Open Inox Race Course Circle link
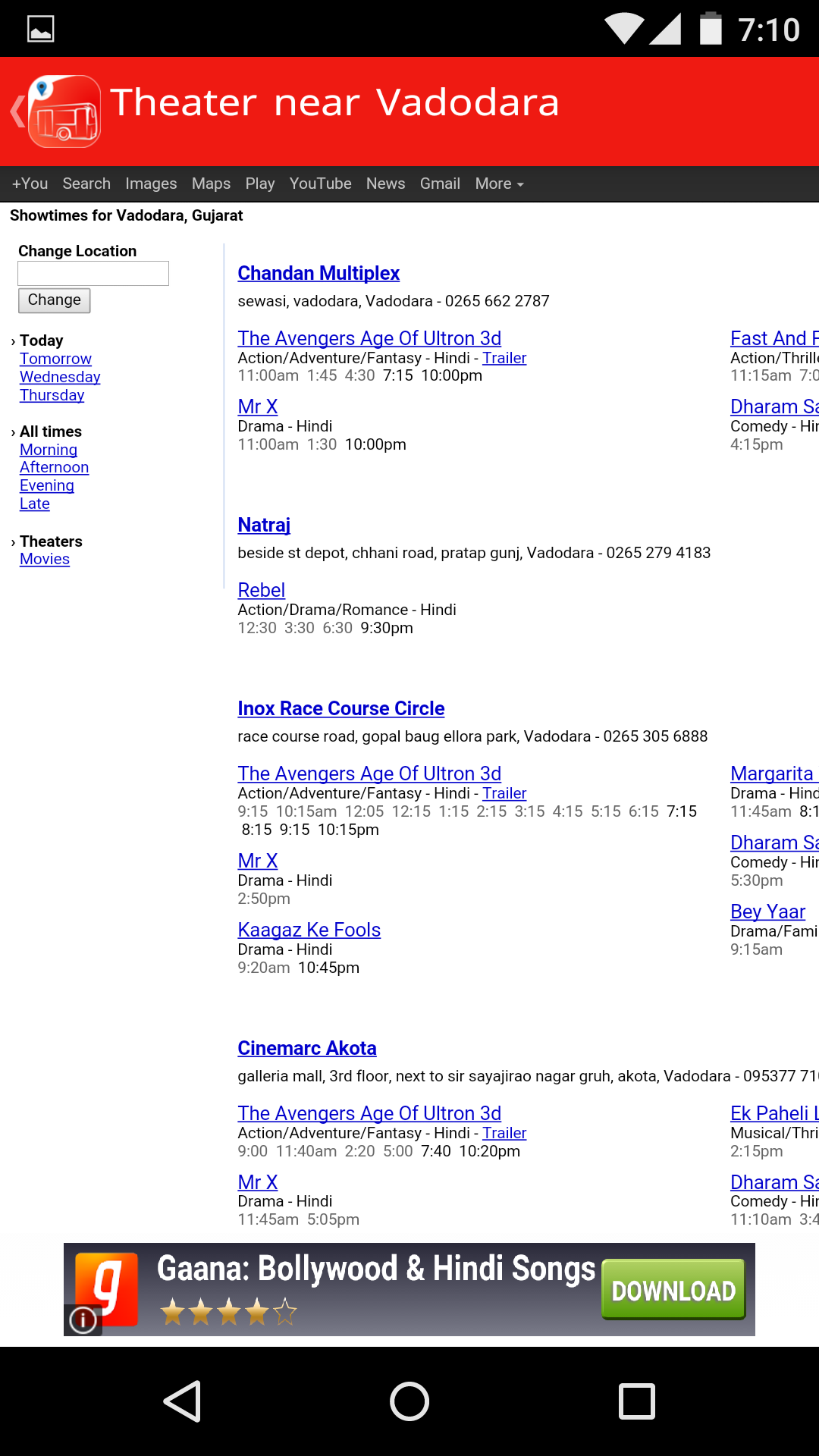 point(340,708)
